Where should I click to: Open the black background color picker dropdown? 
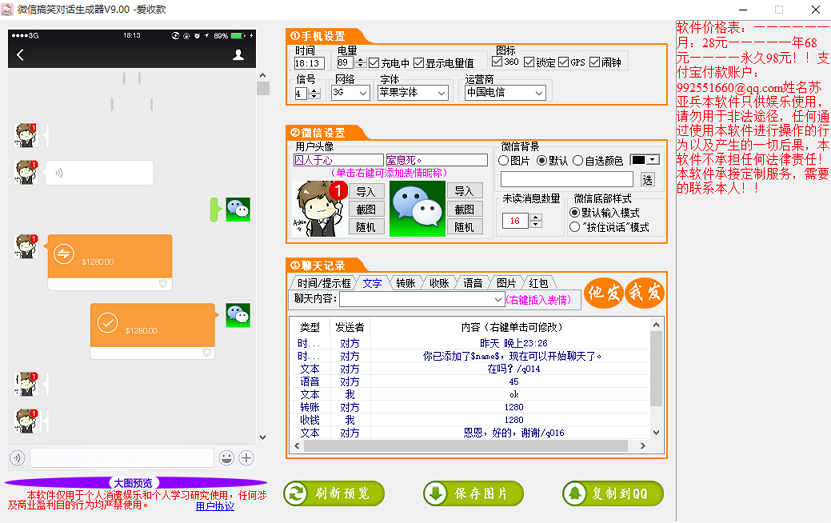pyautogui.click(x=645, y=160)
